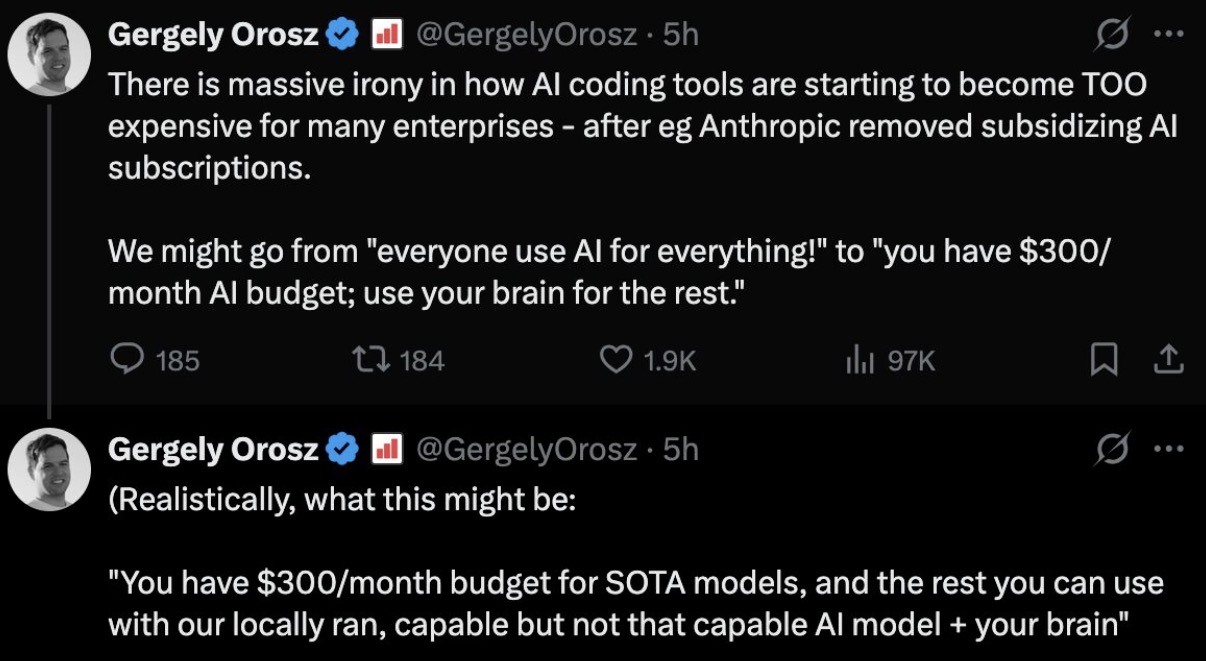Share the first tweet via upload arrow
The image size is (1206, 661).
(x=1167, y=360)
